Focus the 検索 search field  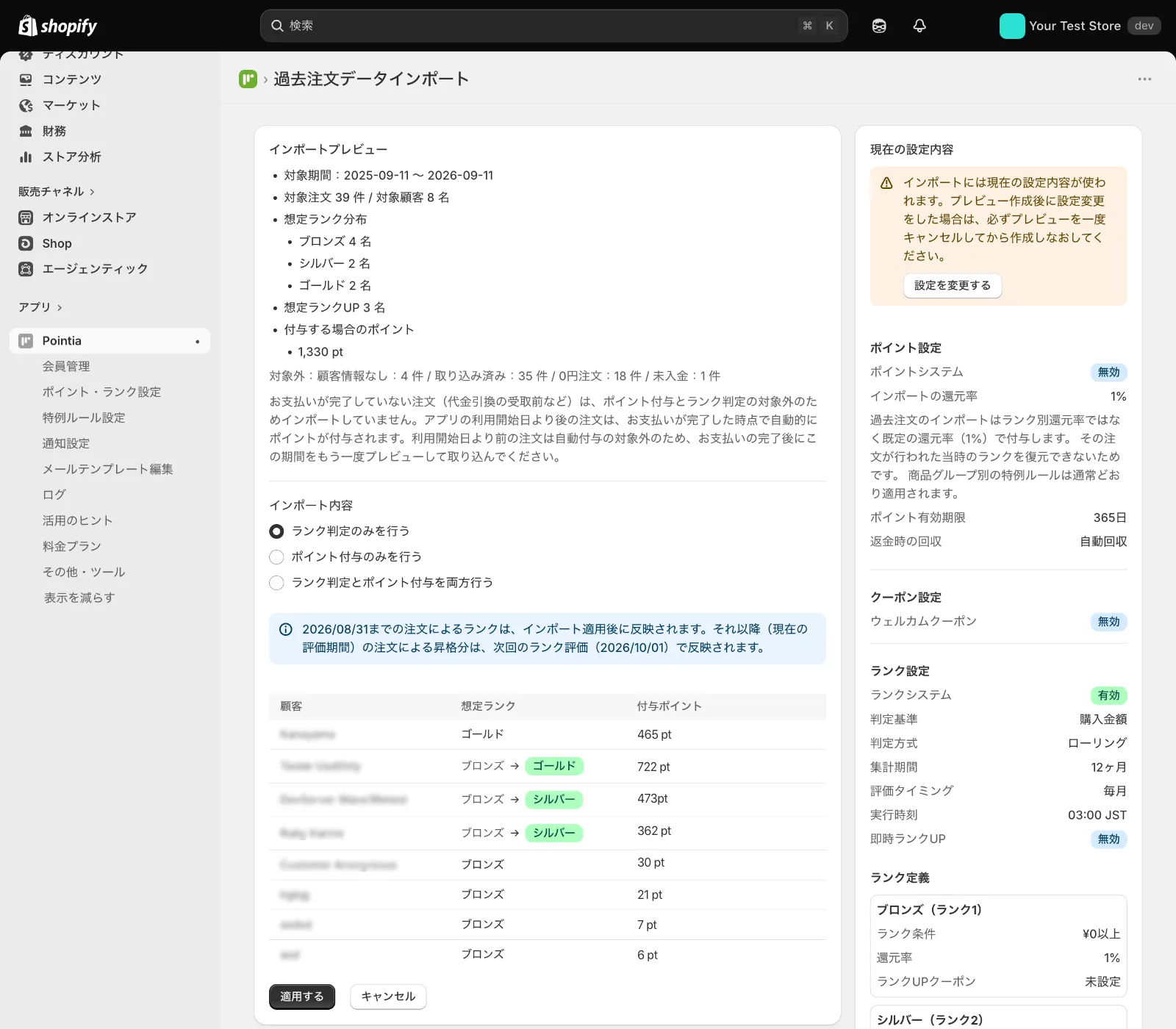click(554, 26)
